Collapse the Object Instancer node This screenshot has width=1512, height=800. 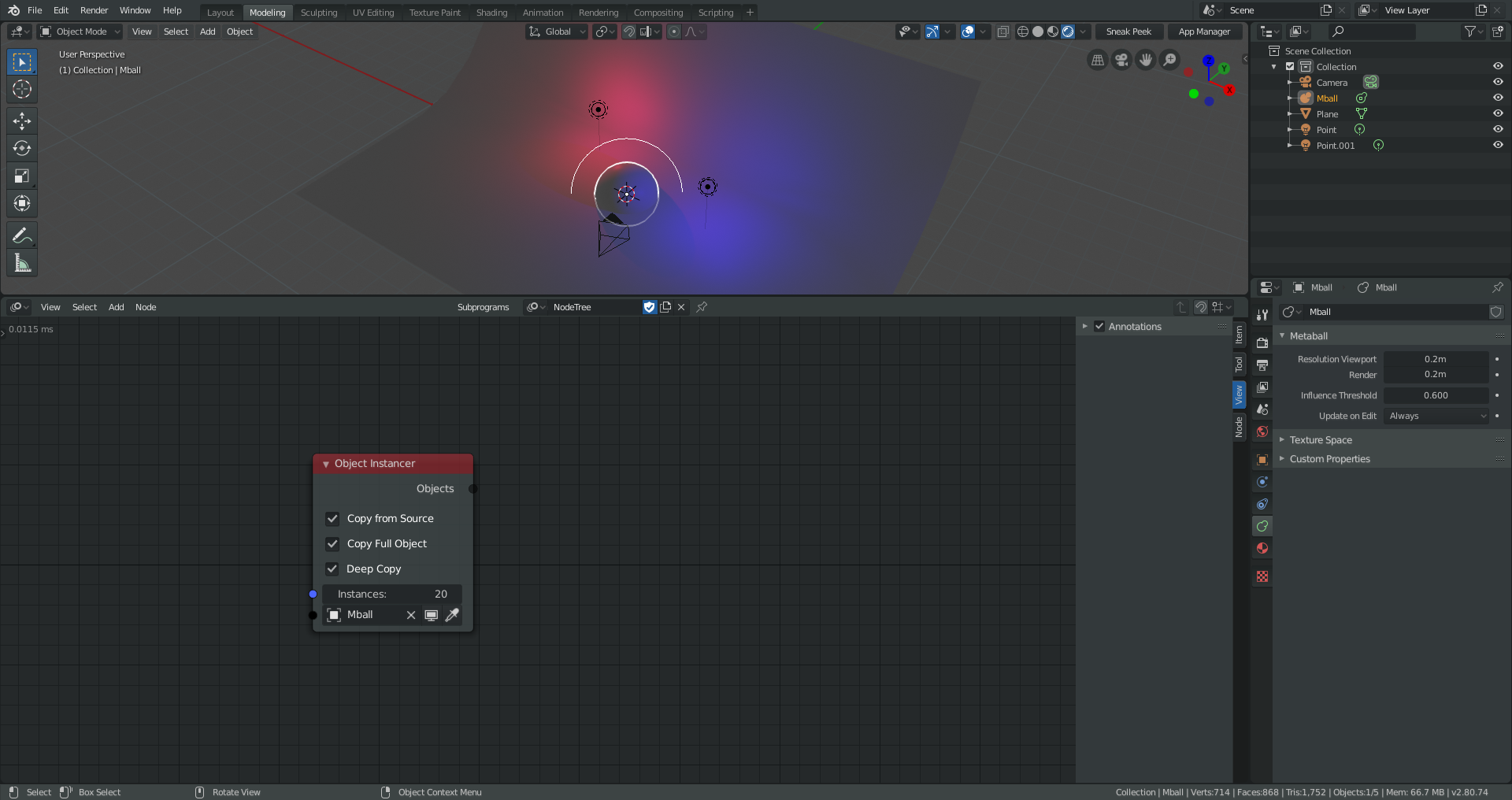click(x=326, y=464)
